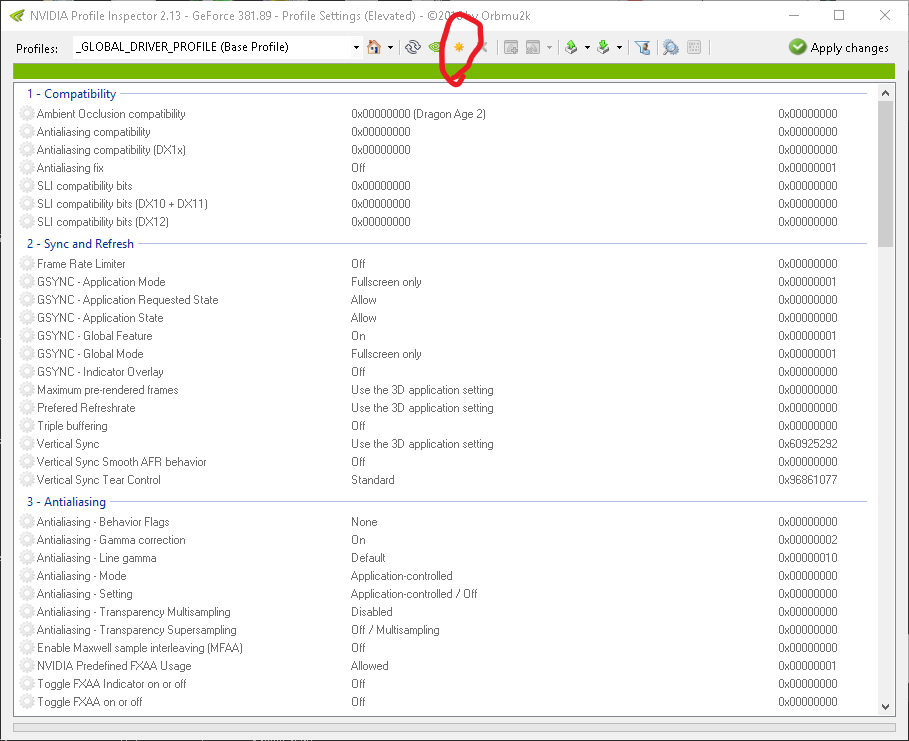Restore profile to NVIDIA defaults

tap(435, 47)
